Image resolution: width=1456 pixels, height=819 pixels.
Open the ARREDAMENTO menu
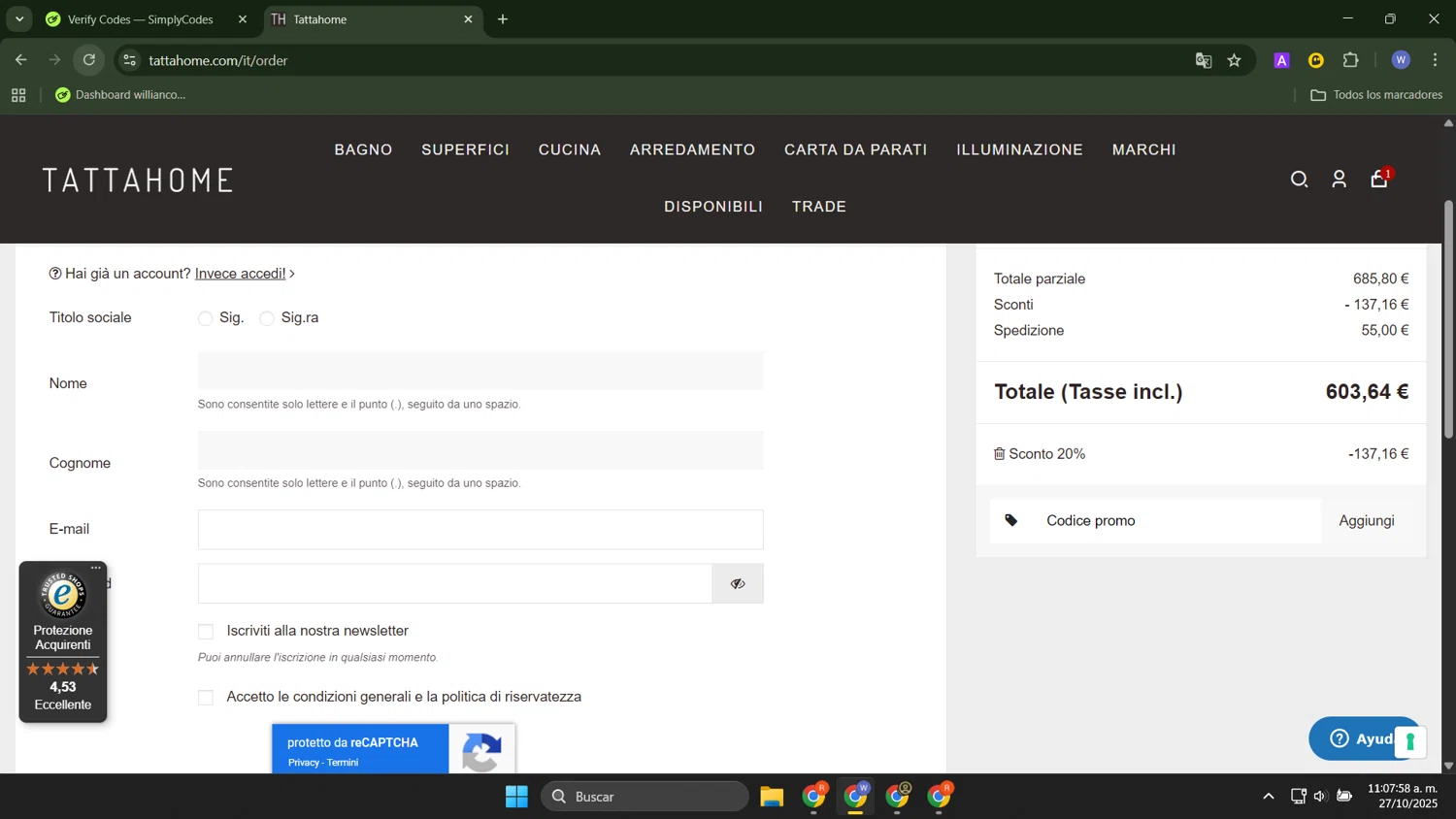pos(692,149)
